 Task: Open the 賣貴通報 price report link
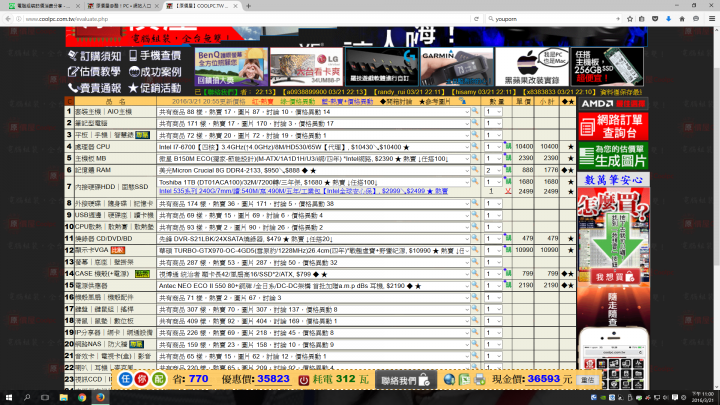point(94,88)
